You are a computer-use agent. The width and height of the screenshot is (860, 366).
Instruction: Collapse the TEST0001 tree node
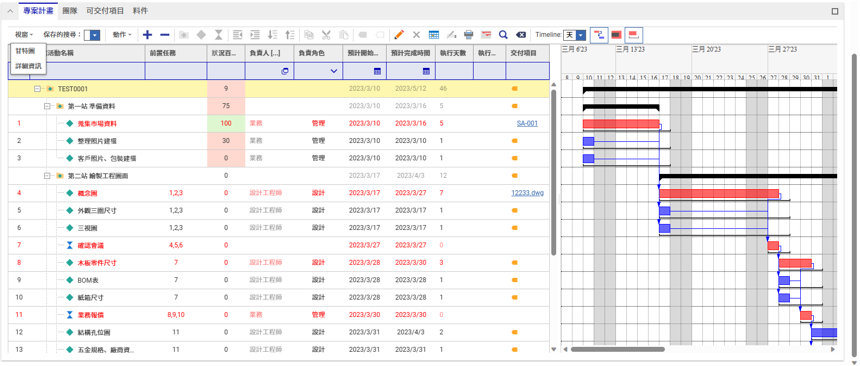click(x=37, y=88)
